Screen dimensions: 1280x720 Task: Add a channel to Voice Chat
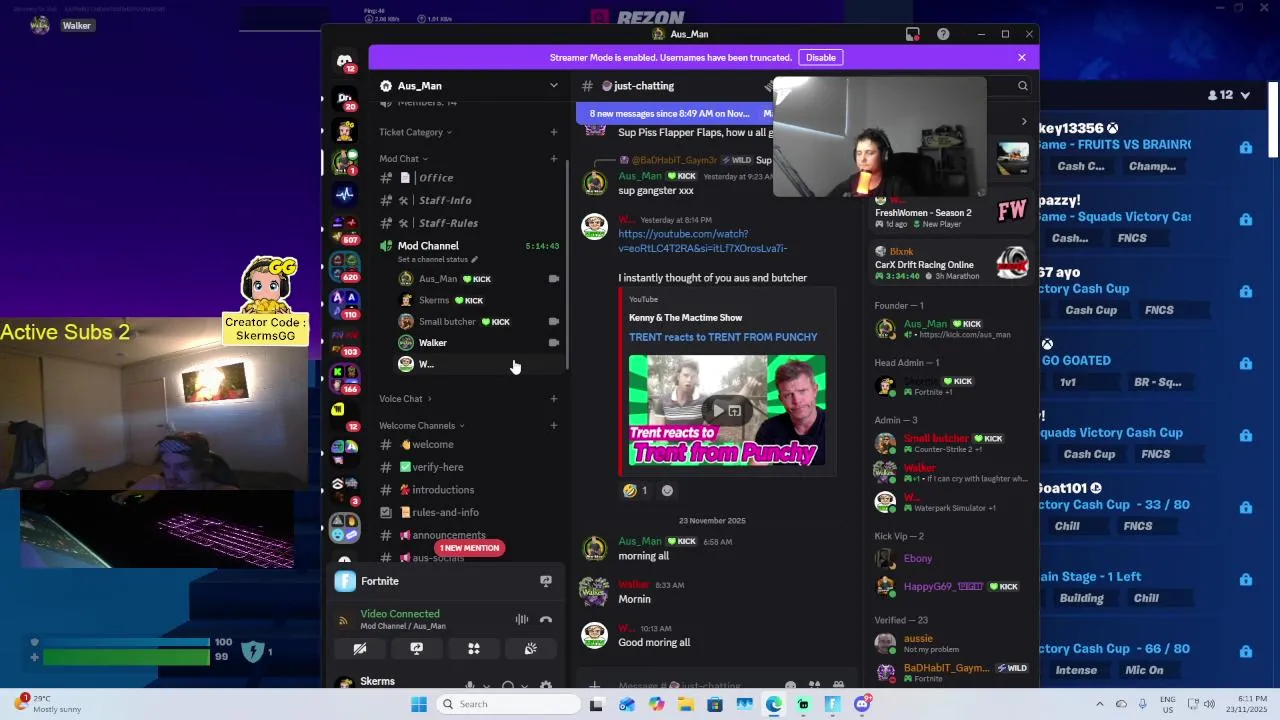tap(553, 399)
